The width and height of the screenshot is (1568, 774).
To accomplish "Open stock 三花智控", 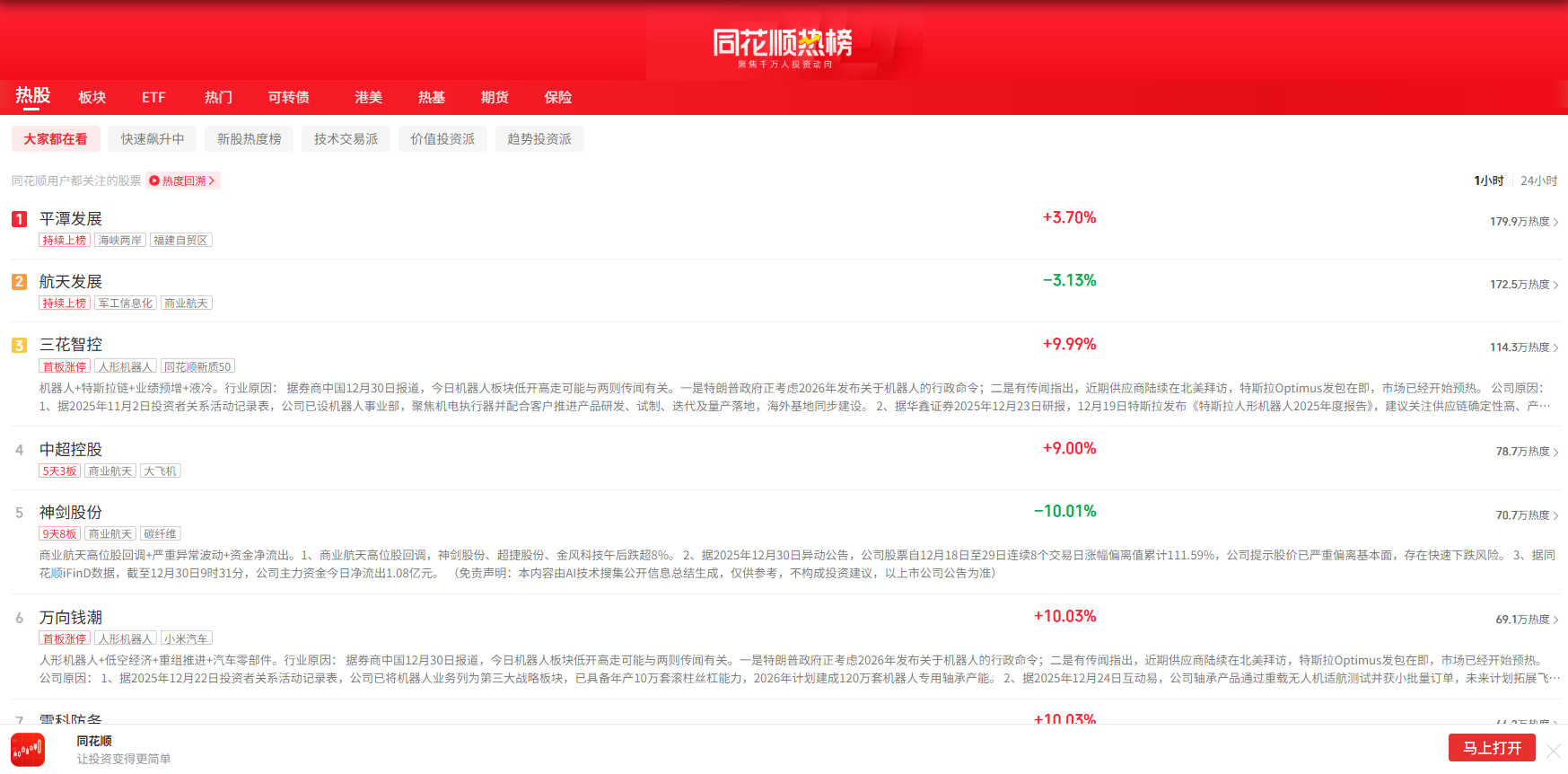I will click(71, 345).
